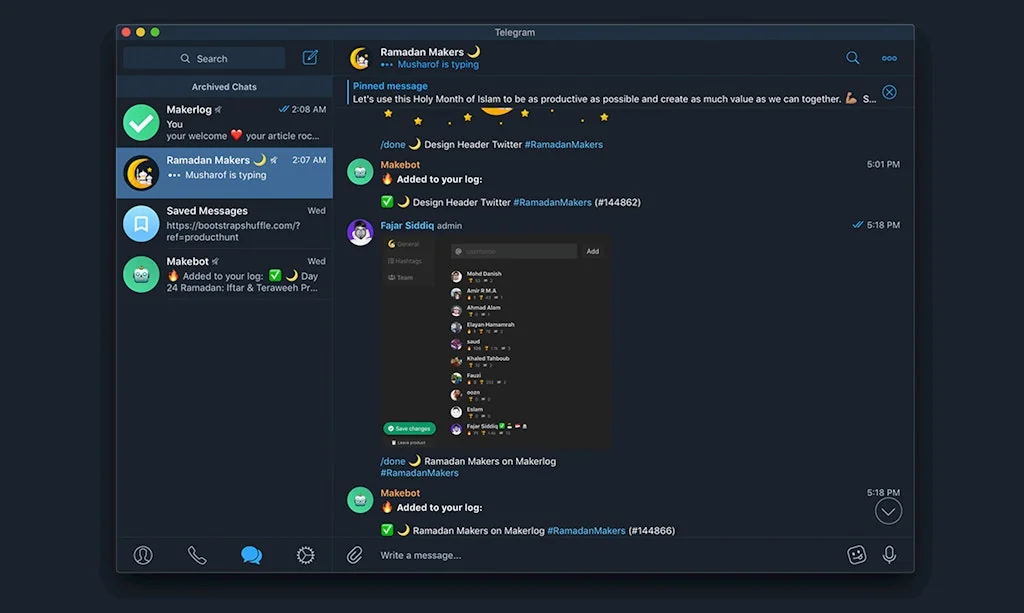Select the Chats tab icon
Viewport: 1024px width, 613px height.
(251, 555)
